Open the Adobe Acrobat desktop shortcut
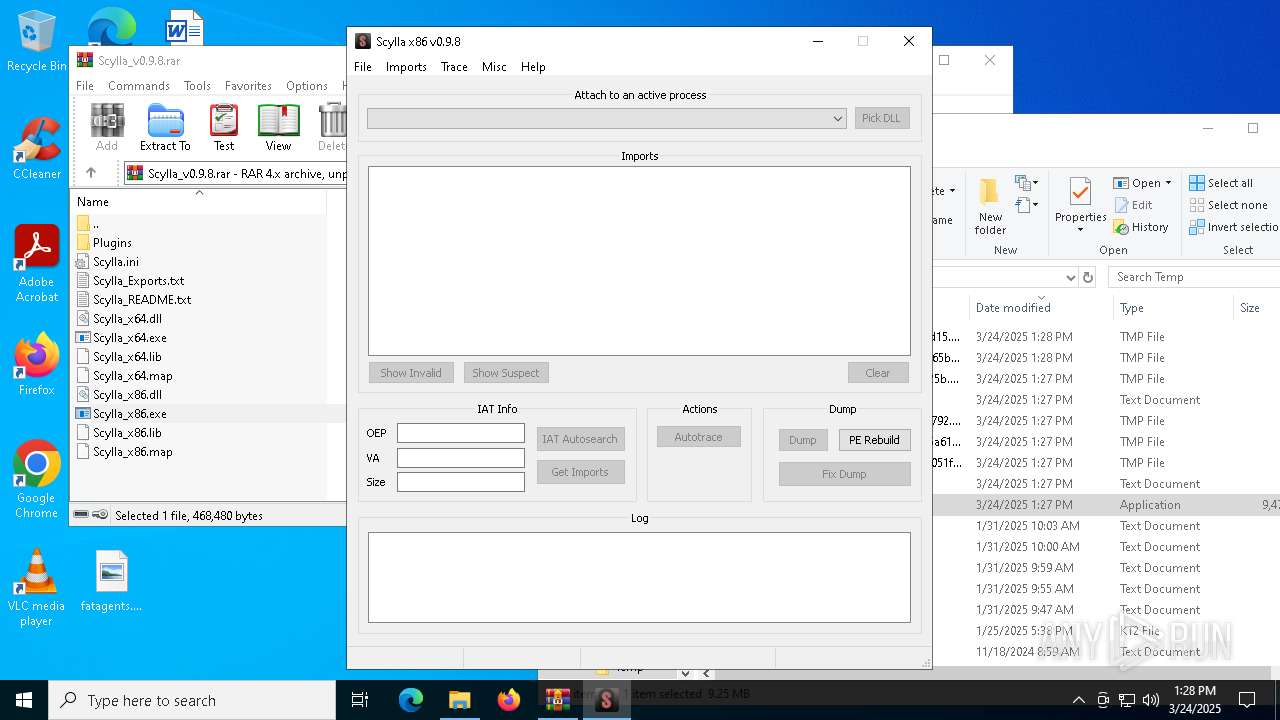Screen dimensions: 1280x720 [36, 264]
